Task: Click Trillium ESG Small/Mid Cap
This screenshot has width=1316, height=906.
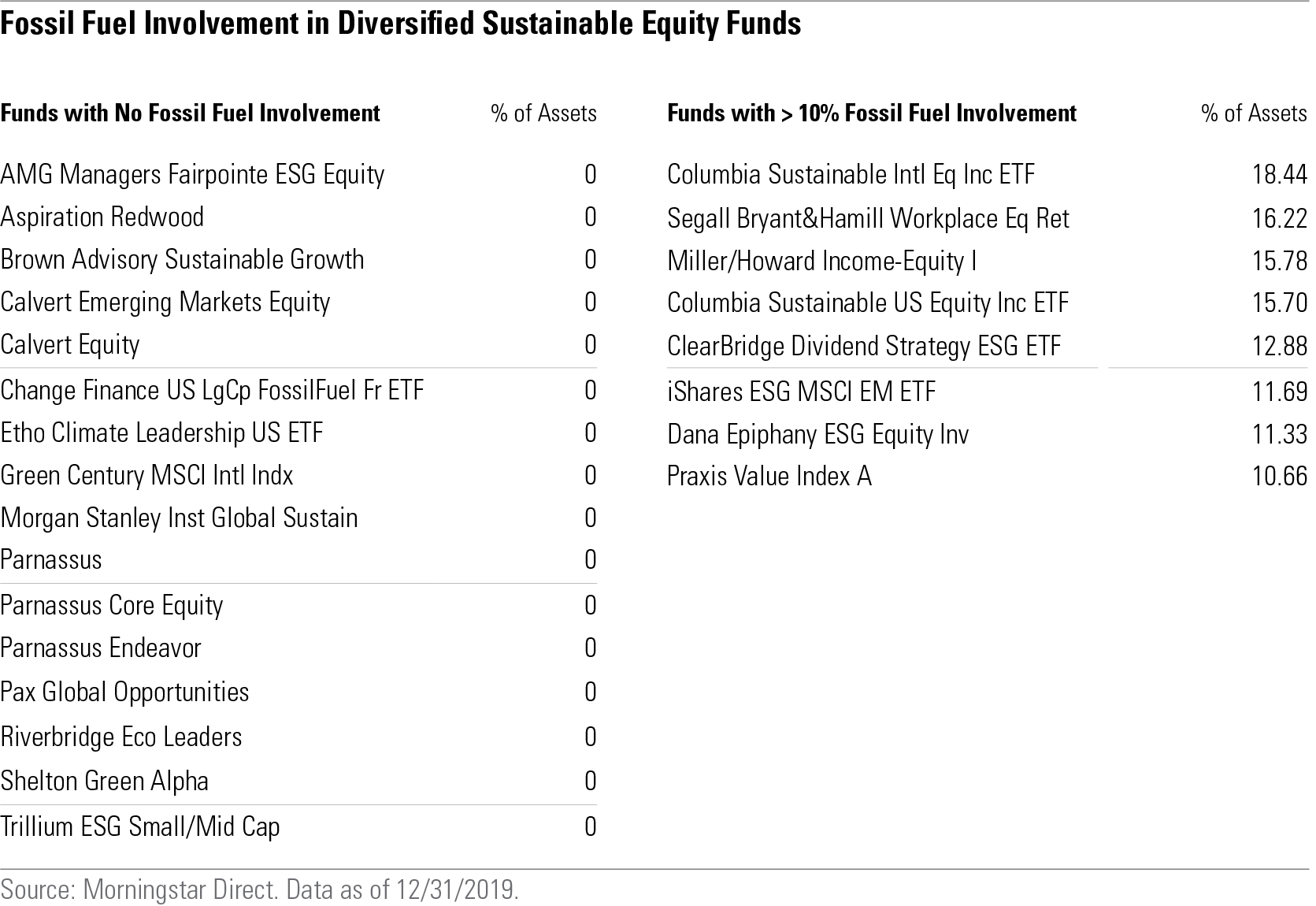Action: 140,826
